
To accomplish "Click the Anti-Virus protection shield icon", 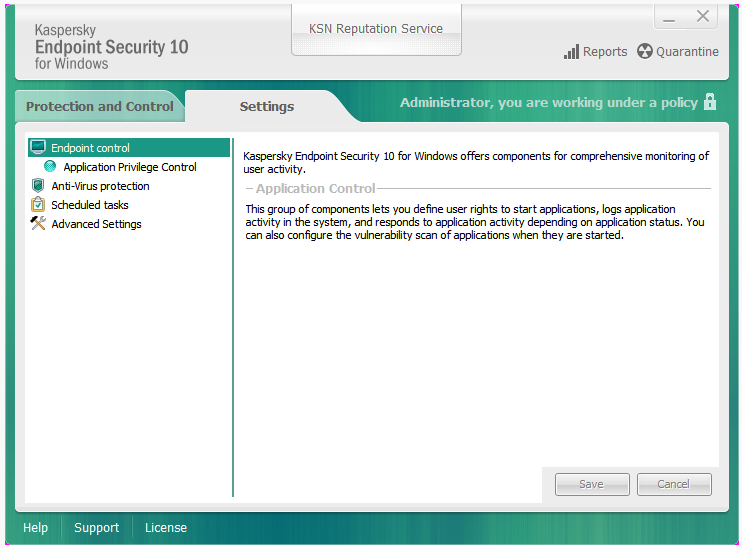I will point(38,186).
